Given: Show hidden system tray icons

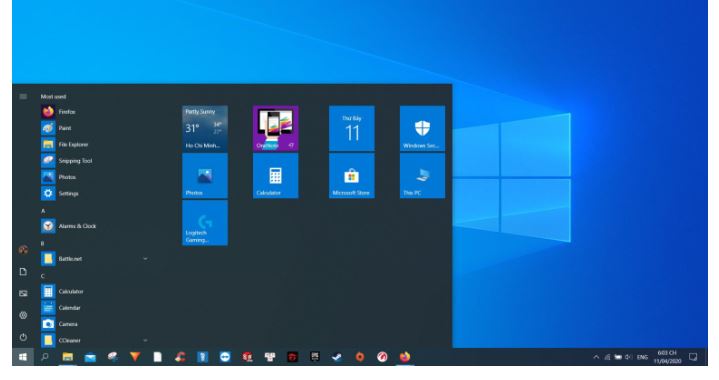Looking at the screenshot, I should pyautogui.click(x=596, y=357).
